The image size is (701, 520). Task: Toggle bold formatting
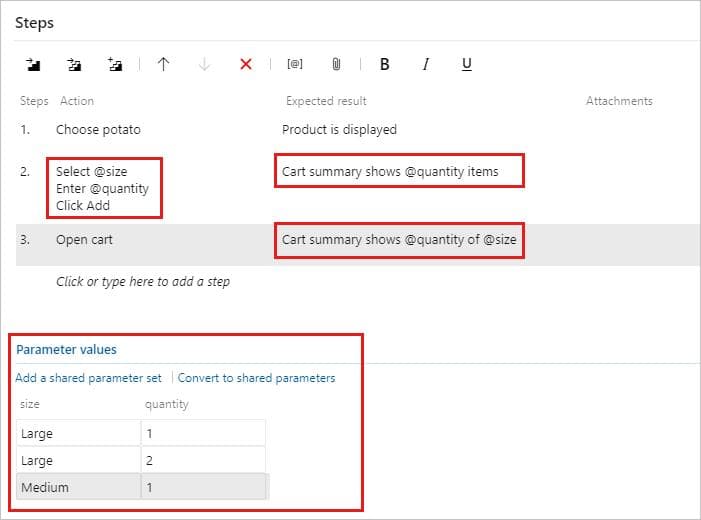[384, 64]
